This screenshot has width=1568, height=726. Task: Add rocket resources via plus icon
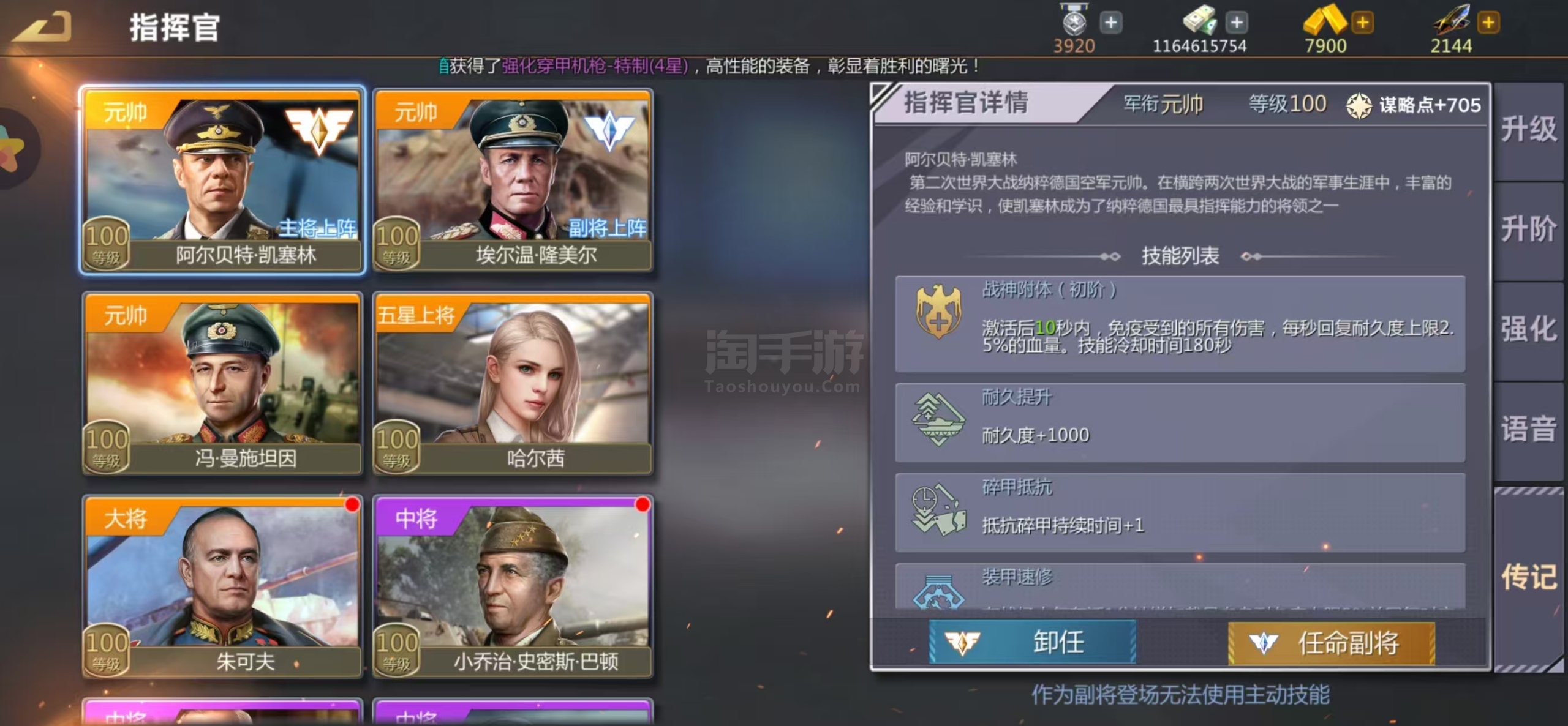pos(1488,23)
